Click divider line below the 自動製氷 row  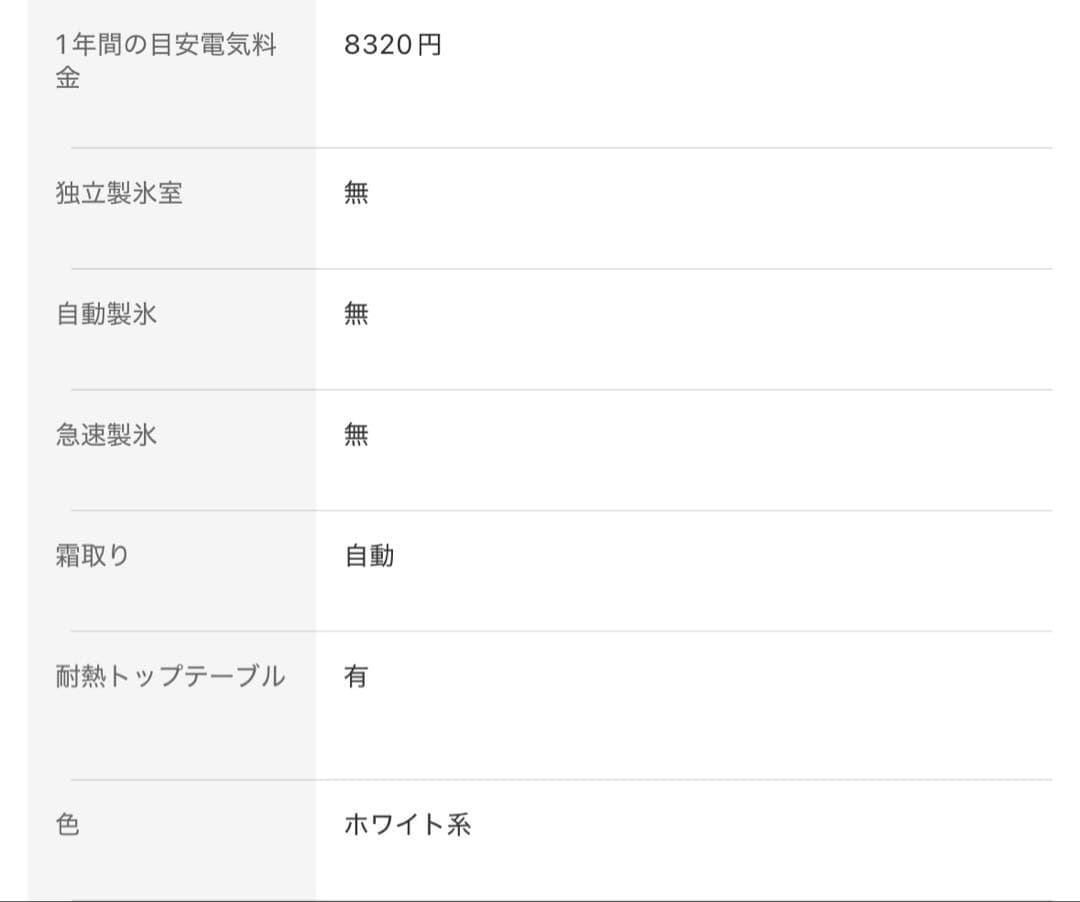(560, 390)
